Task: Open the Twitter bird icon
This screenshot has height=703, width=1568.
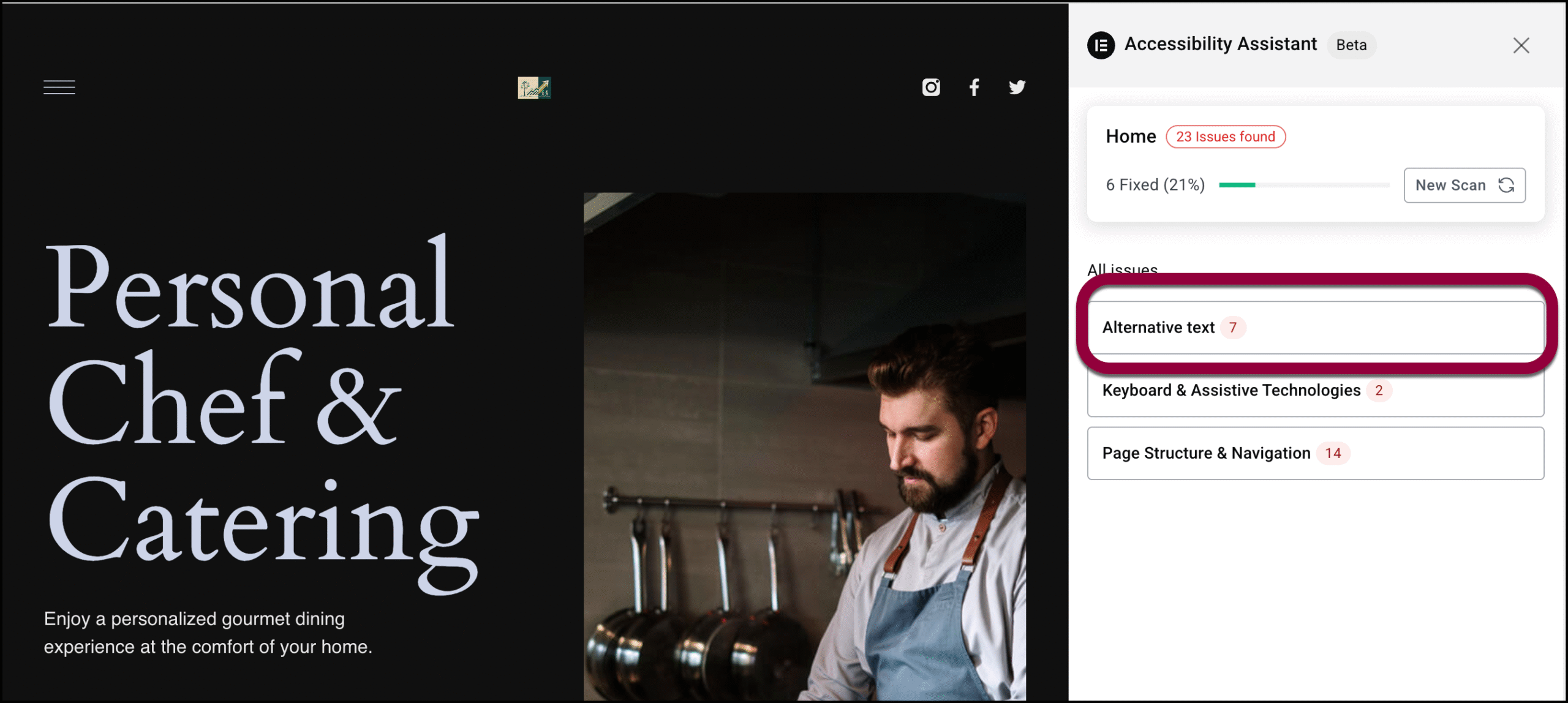Action: coord(1017,88)
